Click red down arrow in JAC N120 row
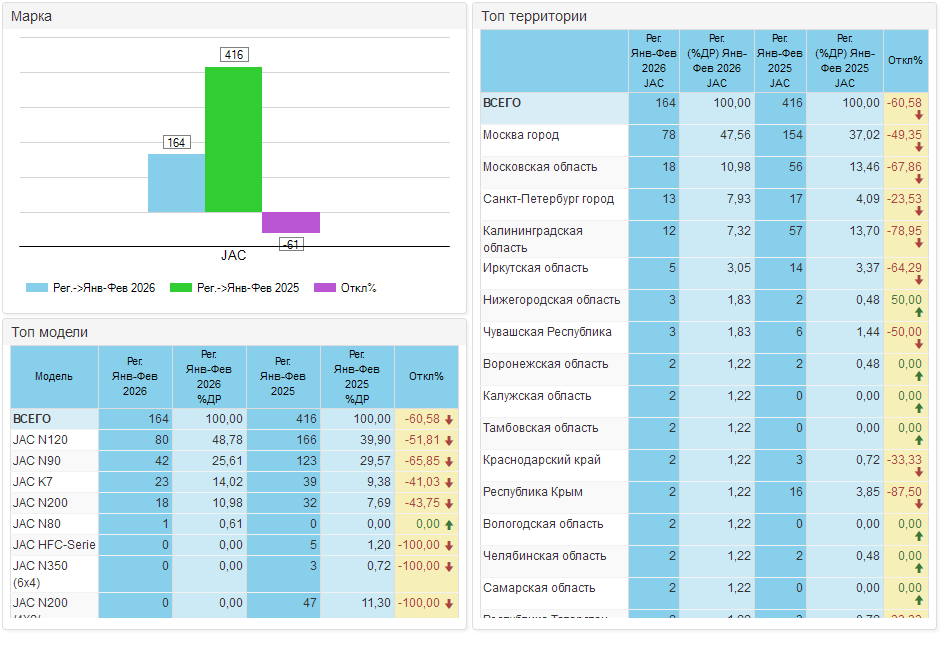Screen dimensions: 940x664 [x=449, y=440]
